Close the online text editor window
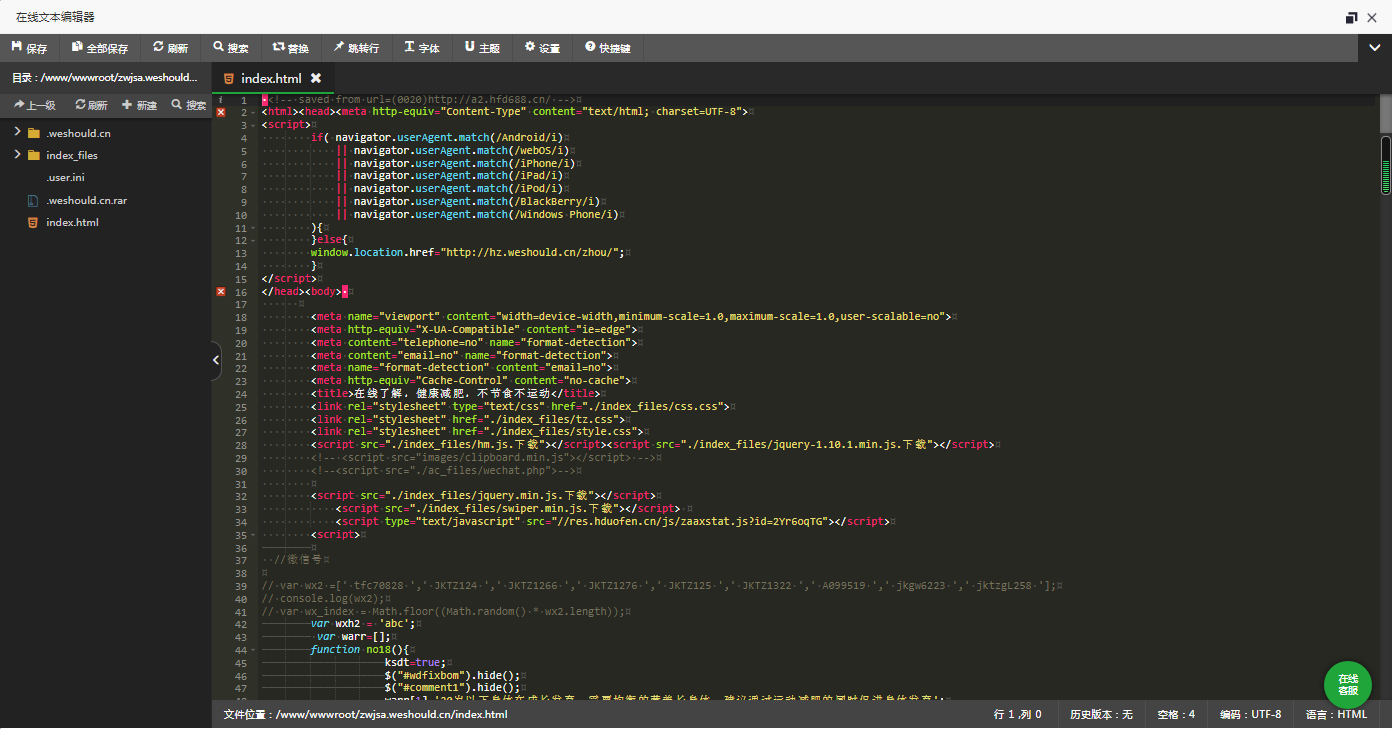The image size is (1392, 729). [1374, 17]
